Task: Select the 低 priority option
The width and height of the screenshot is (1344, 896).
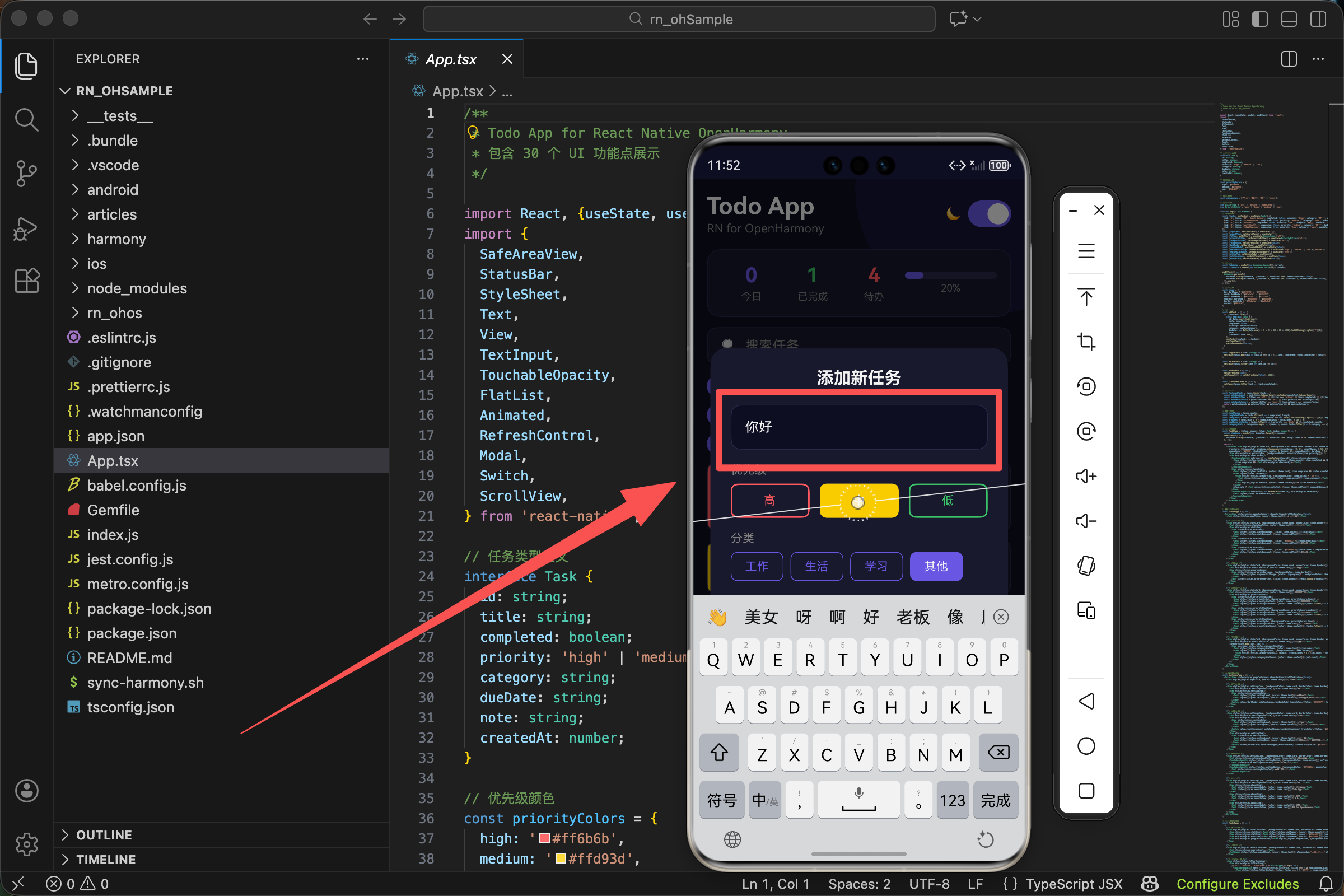Action: (x=948, y=501)
